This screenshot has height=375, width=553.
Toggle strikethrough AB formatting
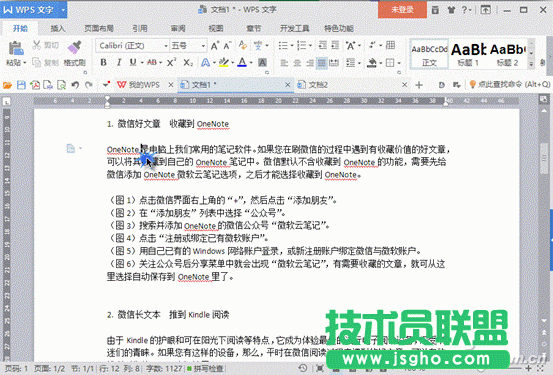[152, 62]
